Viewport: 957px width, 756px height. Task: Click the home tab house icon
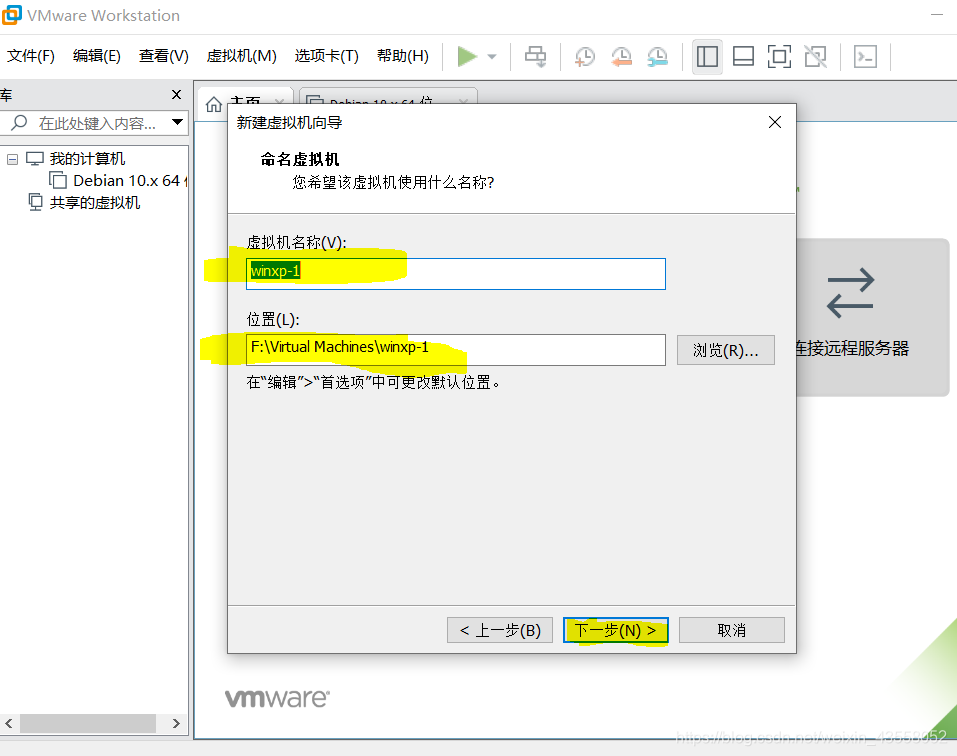pyautogui.click(x=214, y=104)
